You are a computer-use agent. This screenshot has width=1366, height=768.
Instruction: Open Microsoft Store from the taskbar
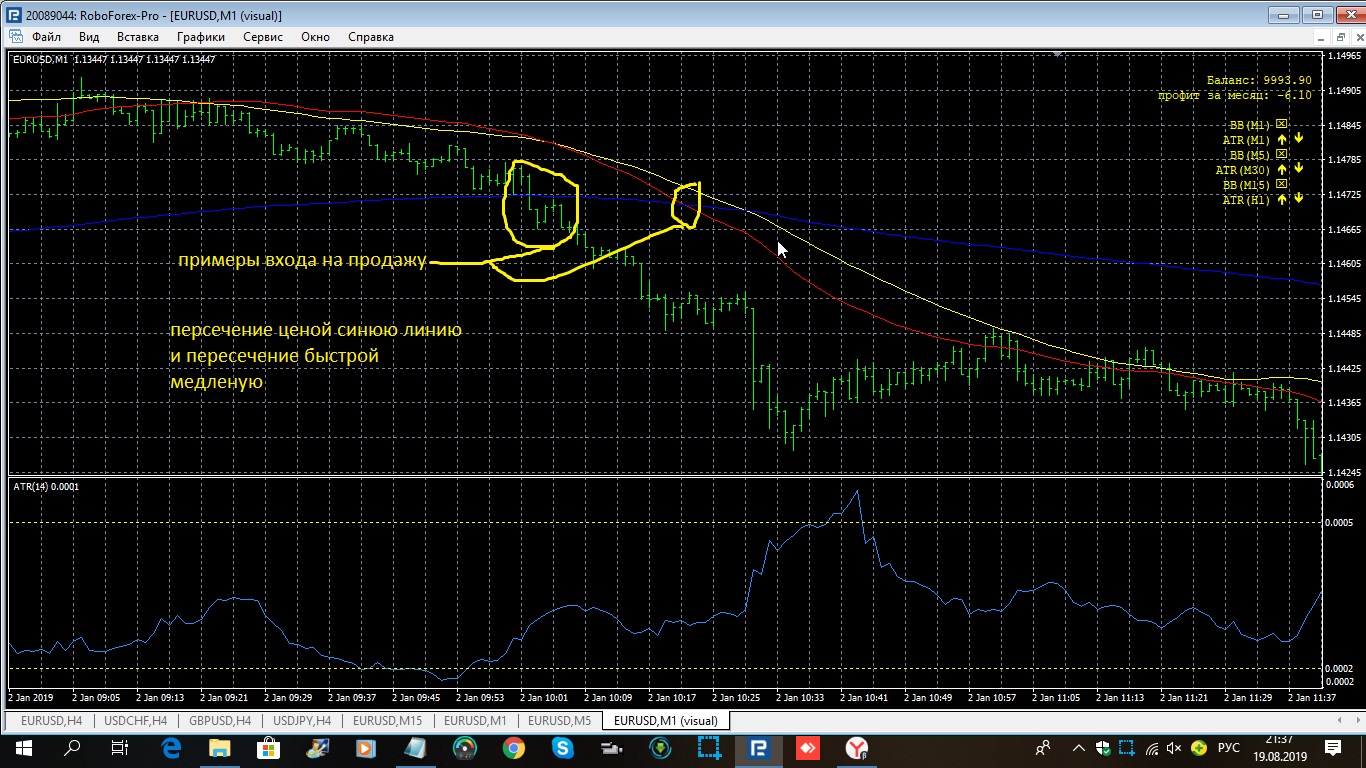pos(269,748)
